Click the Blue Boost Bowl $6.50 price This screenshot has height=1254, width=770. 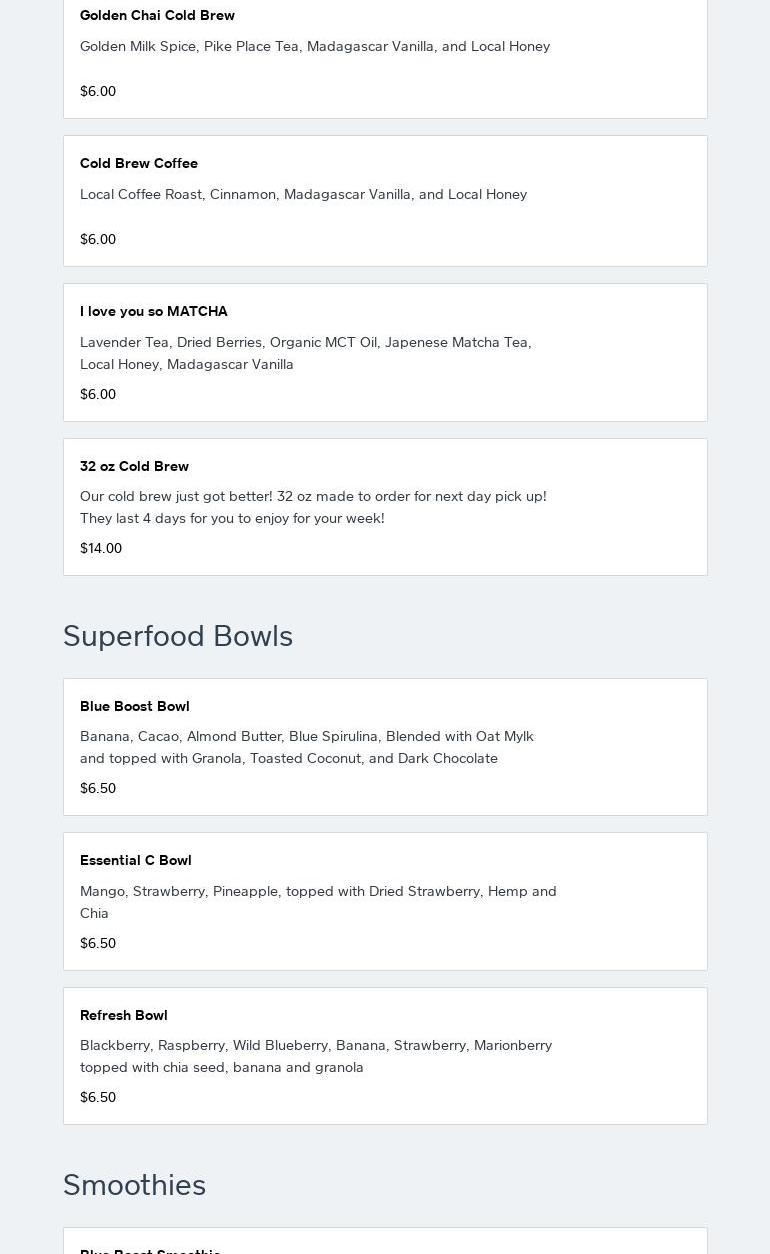pyautogui.click(x=98, y=788)
